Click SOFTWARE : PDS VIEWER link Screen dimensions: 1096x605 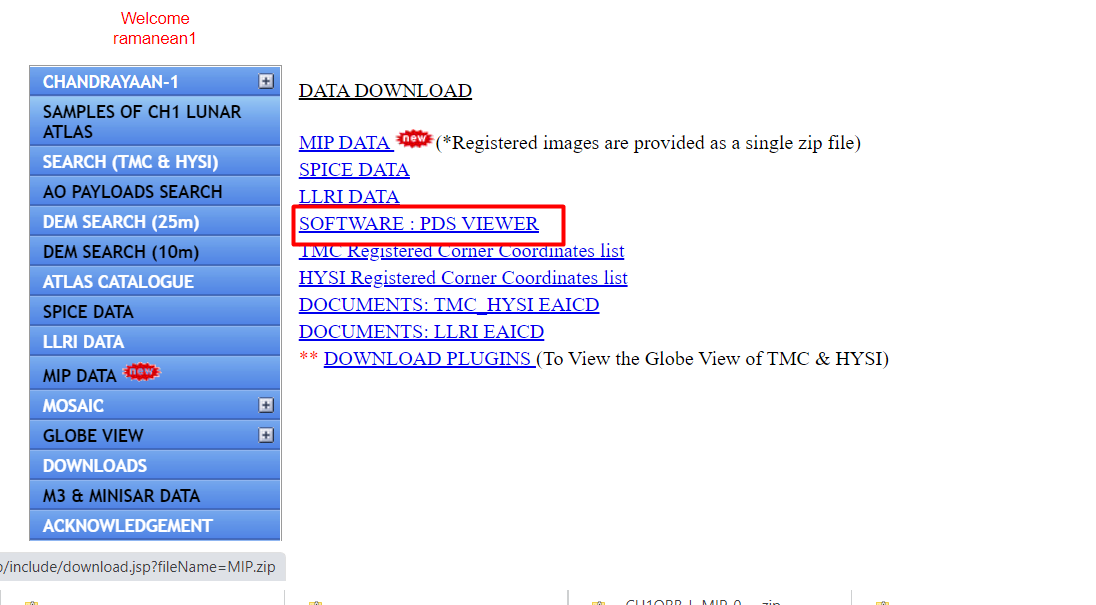point(419,224)
